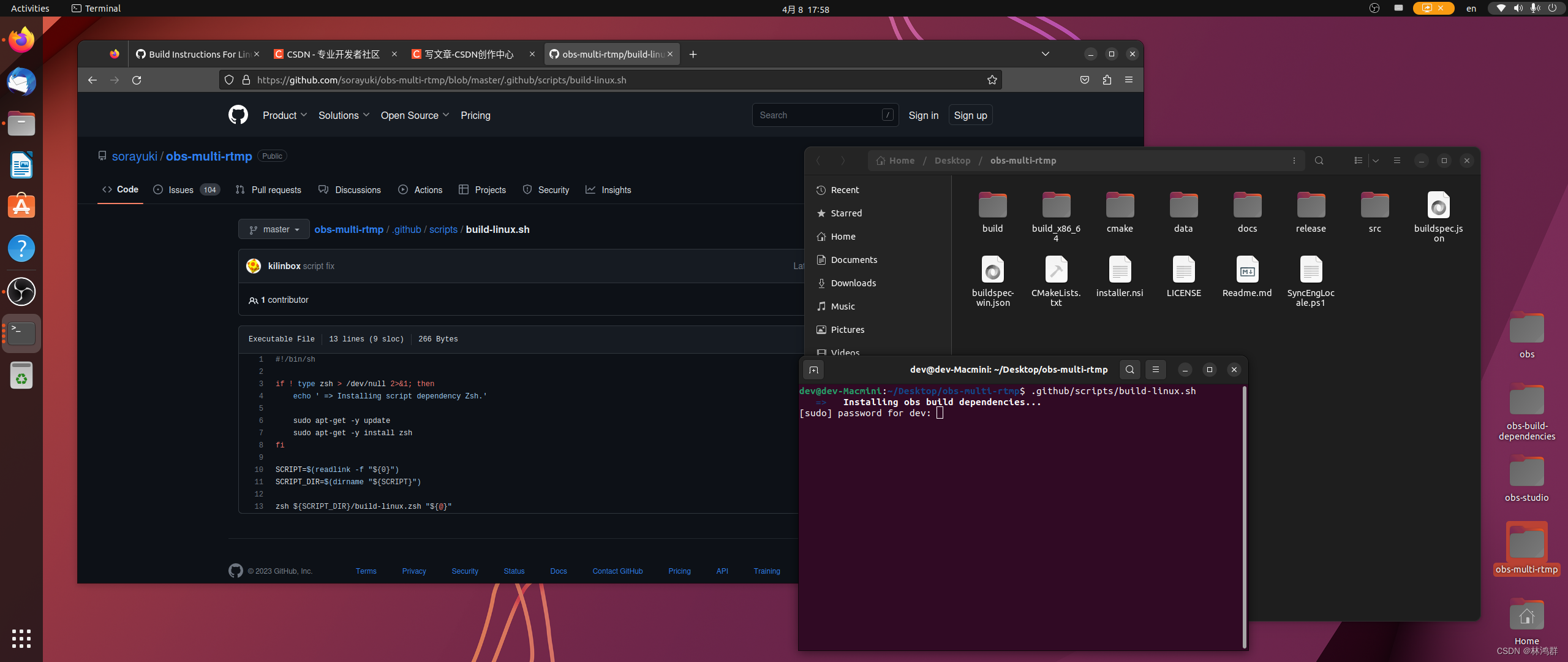
Task: Expand the Product menu on GitHub
Action: click(285, 116)
